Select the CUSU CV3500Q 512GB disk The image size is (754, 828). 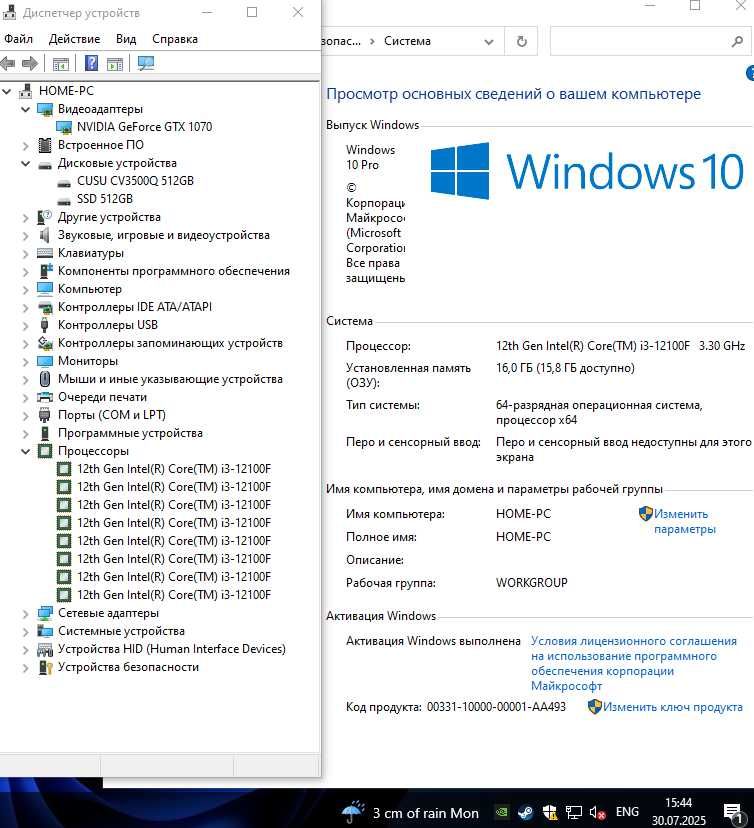pos(135,181)
